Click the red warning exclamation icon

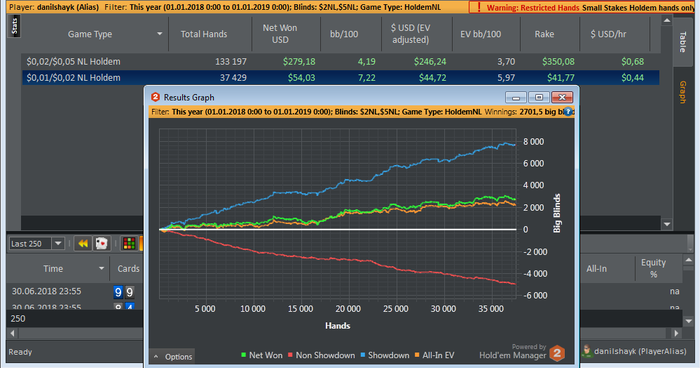tap(479, 7)
